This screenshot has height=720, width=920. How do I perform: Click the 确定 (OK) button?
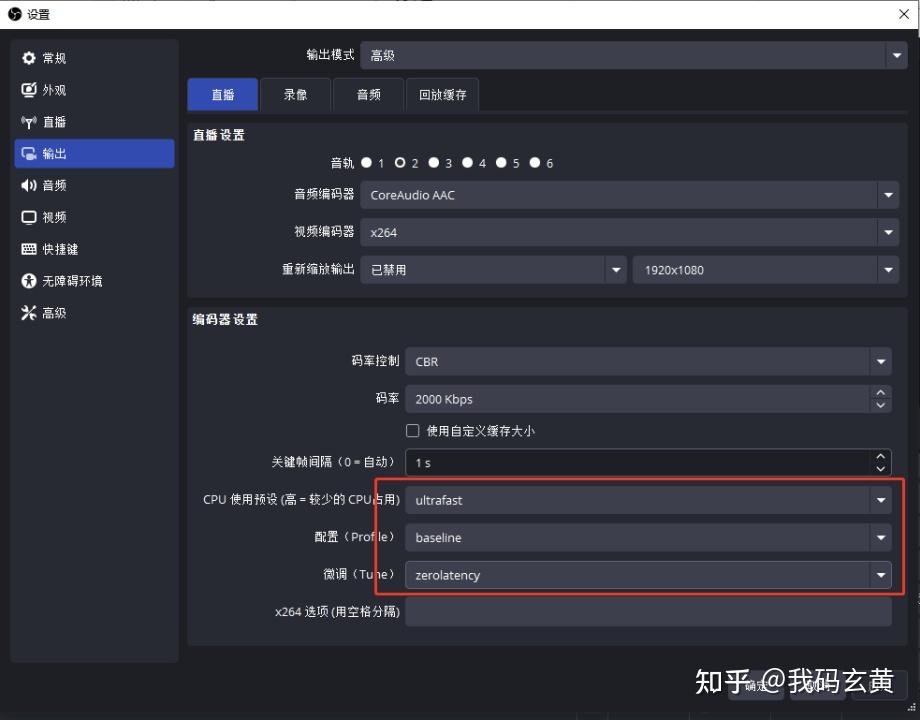pos(756,686)
